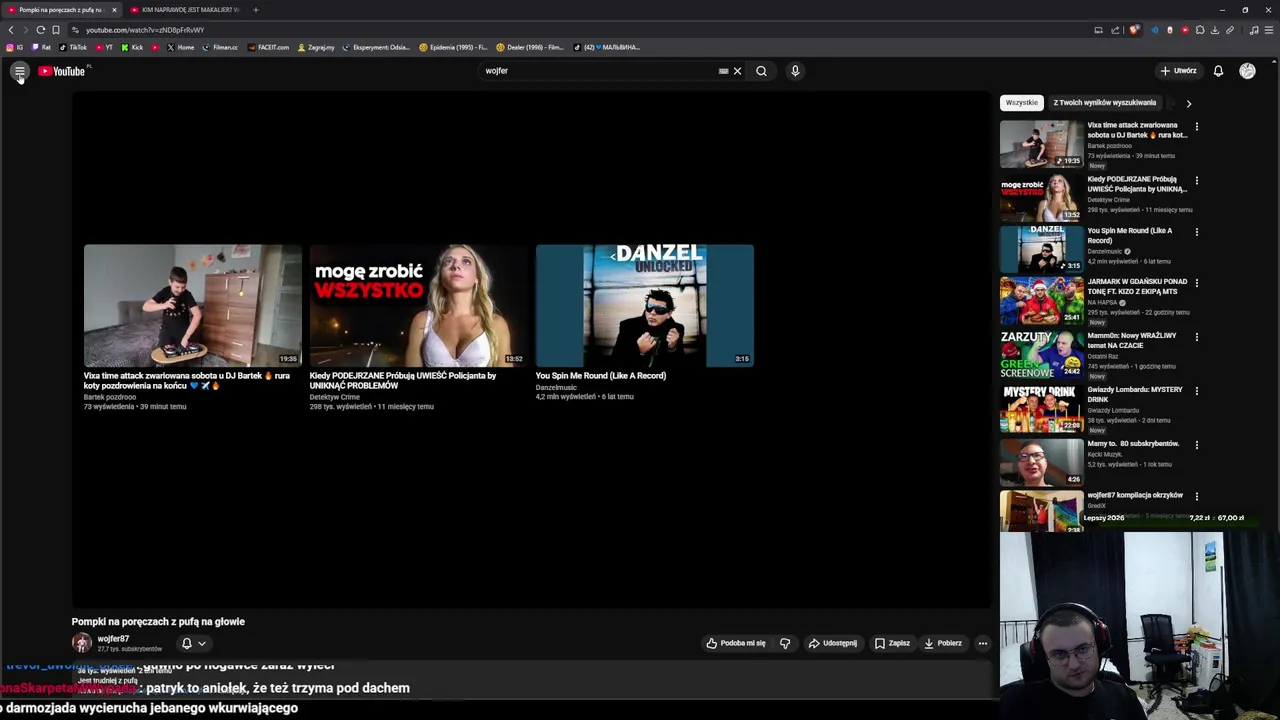
Task: Open the TikTok bookmark
Action: tap(73, 47)
